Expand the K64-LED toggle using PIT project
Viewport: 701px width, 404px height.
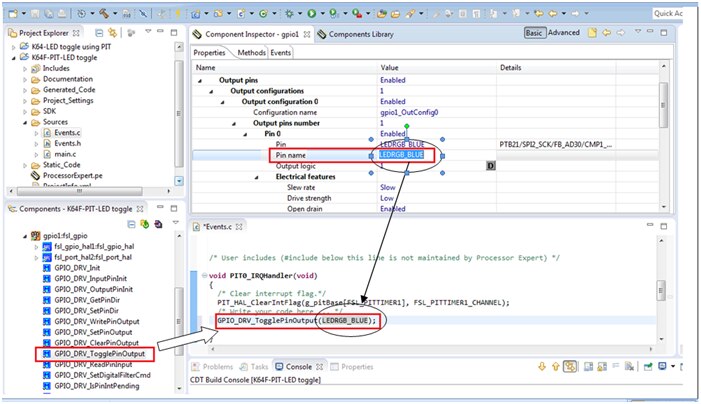coord(13,47)
